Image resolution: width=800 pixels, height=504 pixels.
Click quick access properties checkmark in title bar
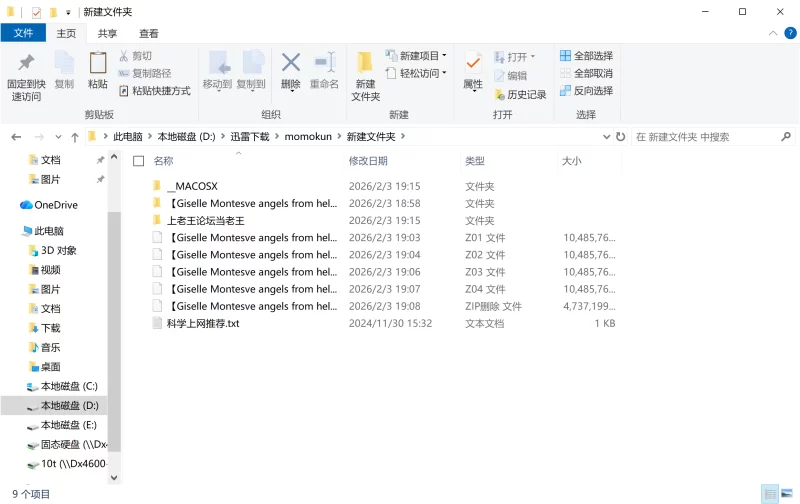36,12
